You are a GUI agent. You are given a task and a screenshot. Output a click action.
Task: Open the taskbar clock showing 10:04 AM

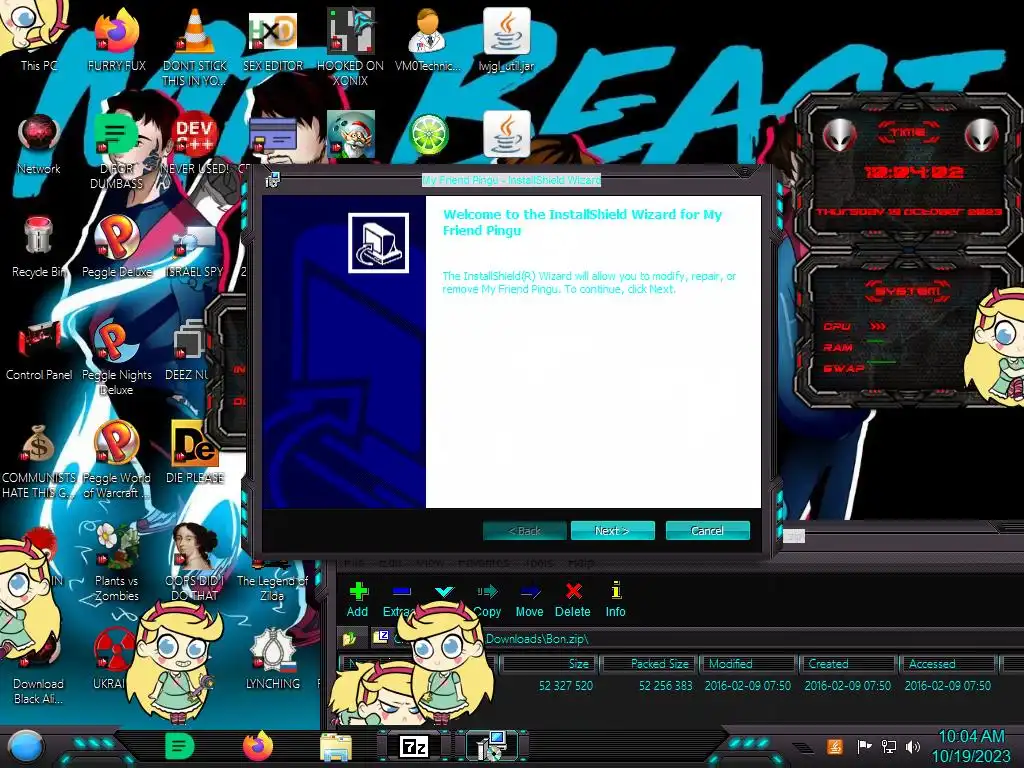click(971, 746)
